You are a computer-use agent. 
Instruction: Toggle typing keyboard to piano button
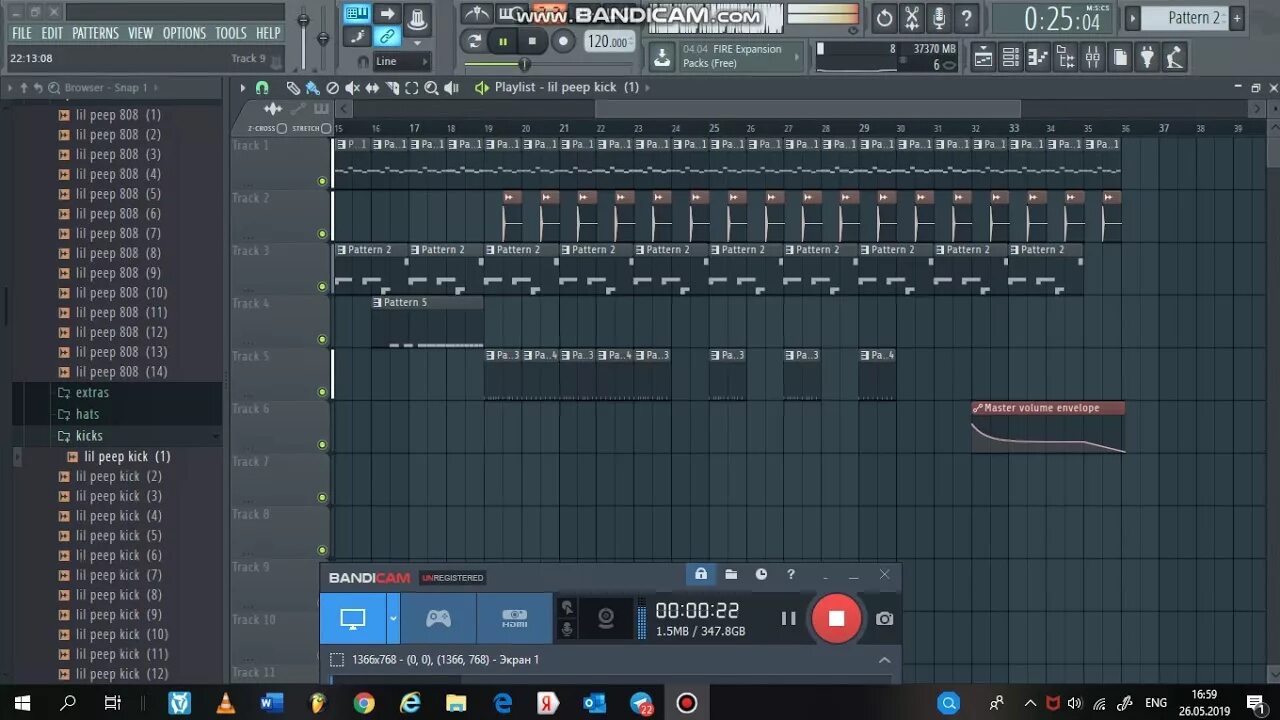(356, 13)
